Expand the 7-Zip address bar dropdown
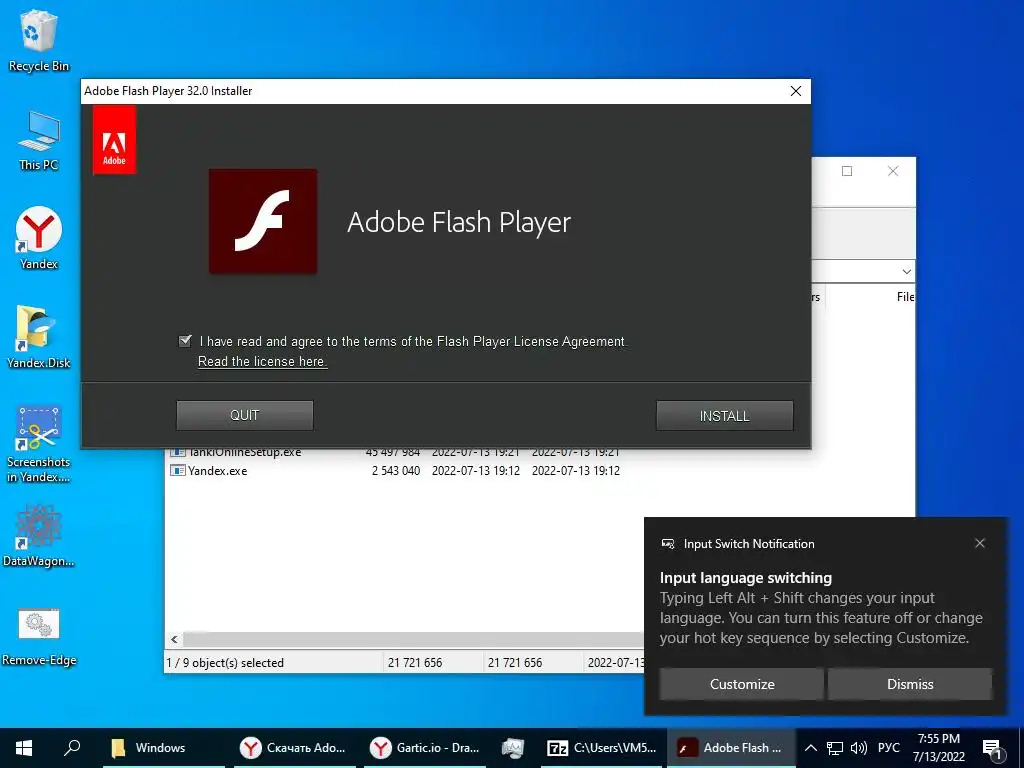 [906, 271]
